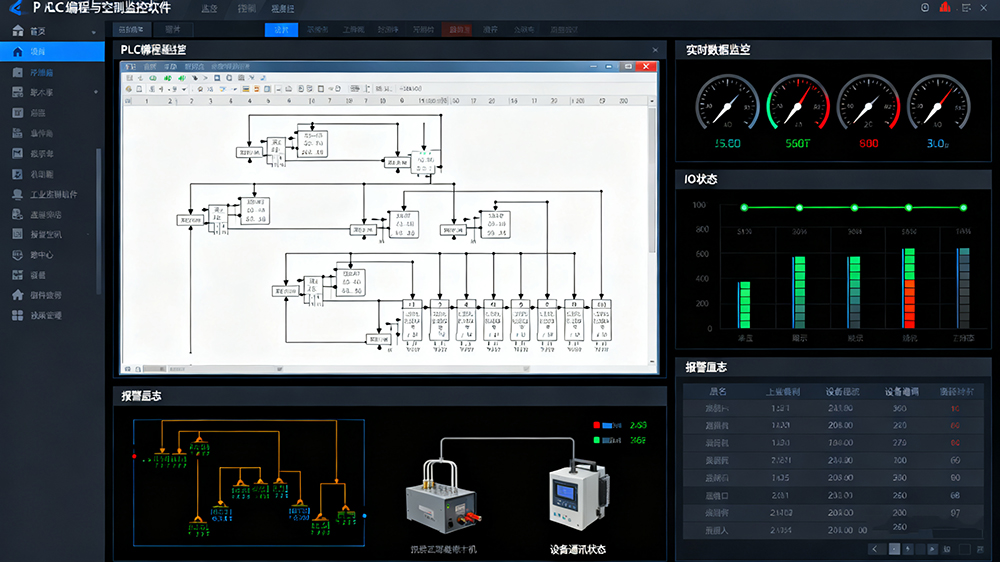
Task: Toggle the red legend marker in the alarm diagram panel
Action: pyautogui.click(x=596, y=424)
